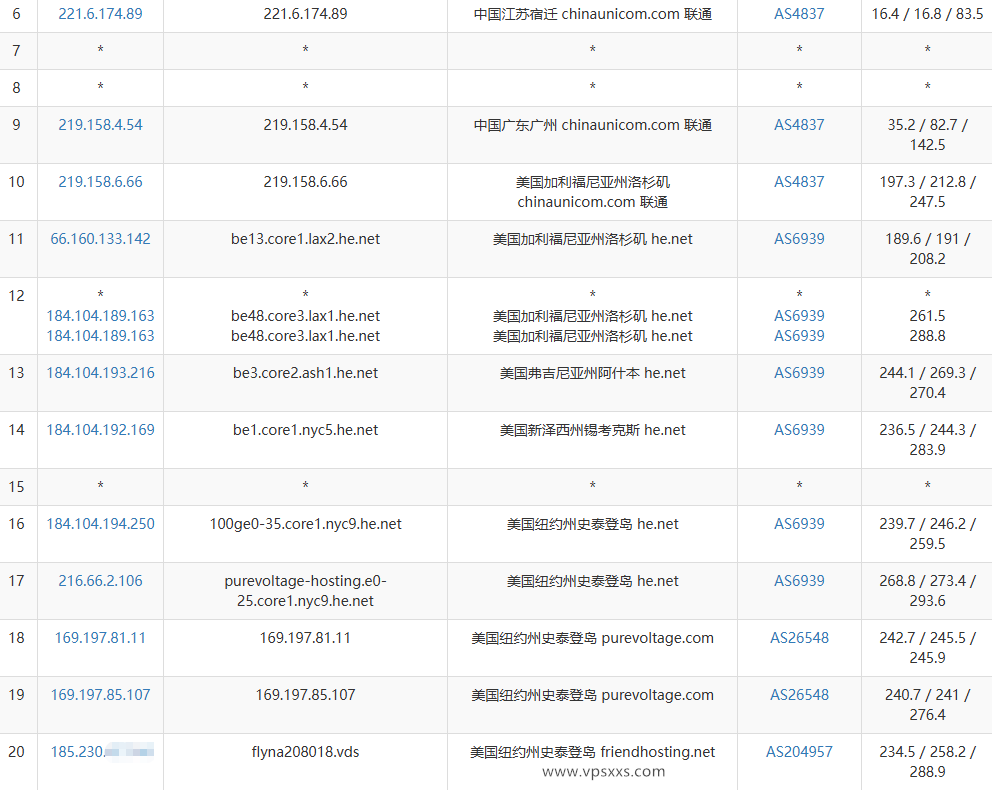Click the location 美国弗吉尼亚州阿什本 he.net
The width and height of the screenshot is (992, 790).
click(x=593, y=373)
